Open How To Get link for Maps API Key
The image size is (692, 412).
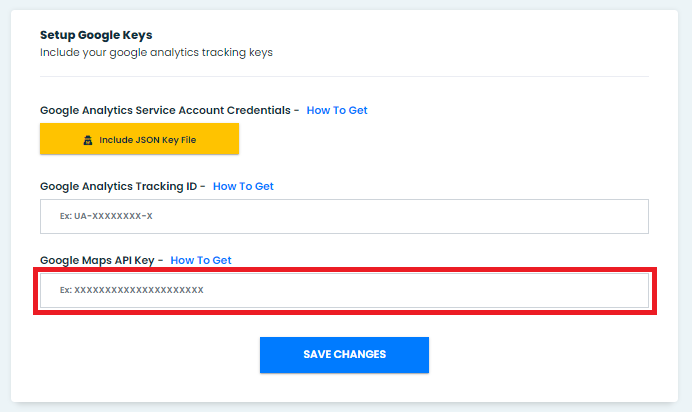coord(201,260)
